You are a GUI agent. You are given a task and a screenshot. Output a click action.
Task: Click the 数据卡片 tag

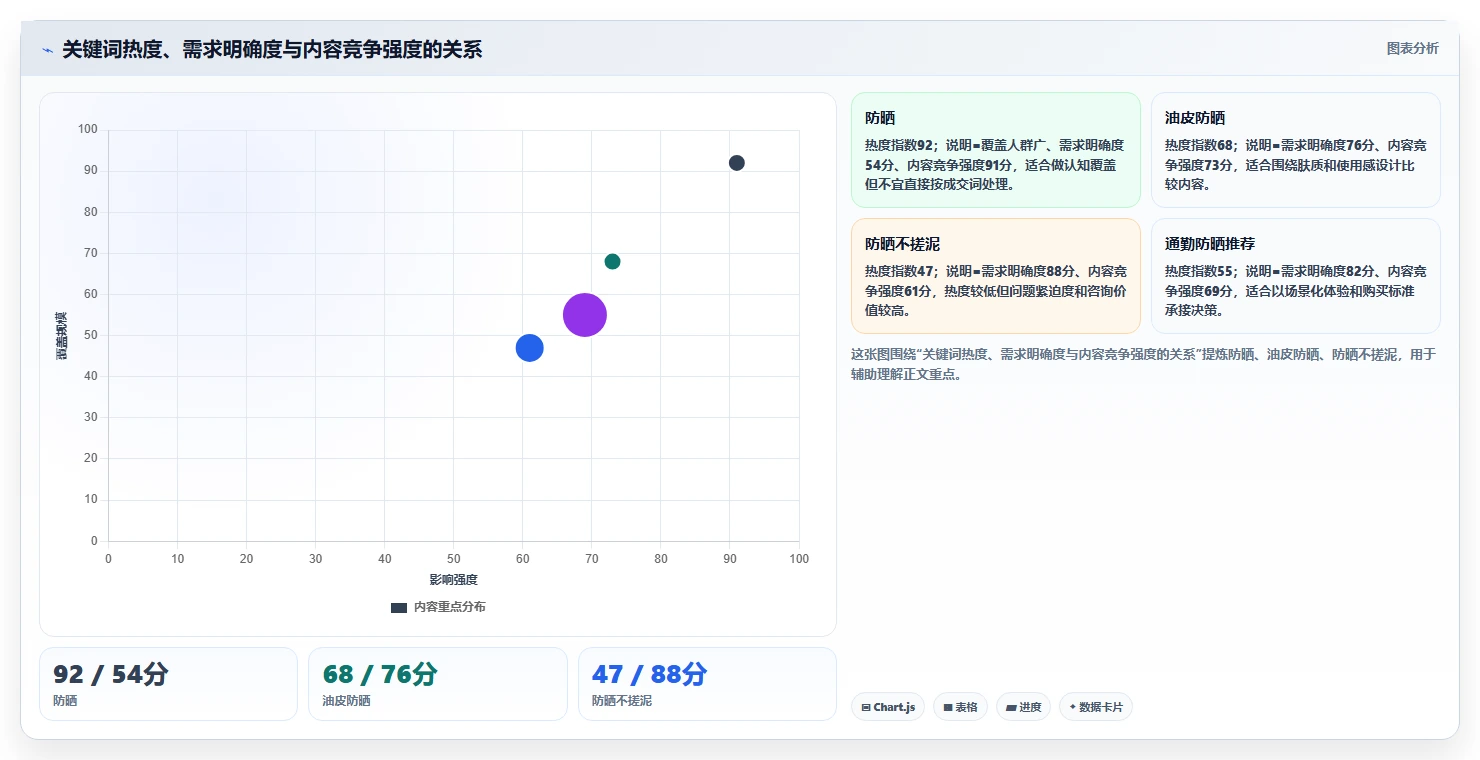pos(1096,707)
